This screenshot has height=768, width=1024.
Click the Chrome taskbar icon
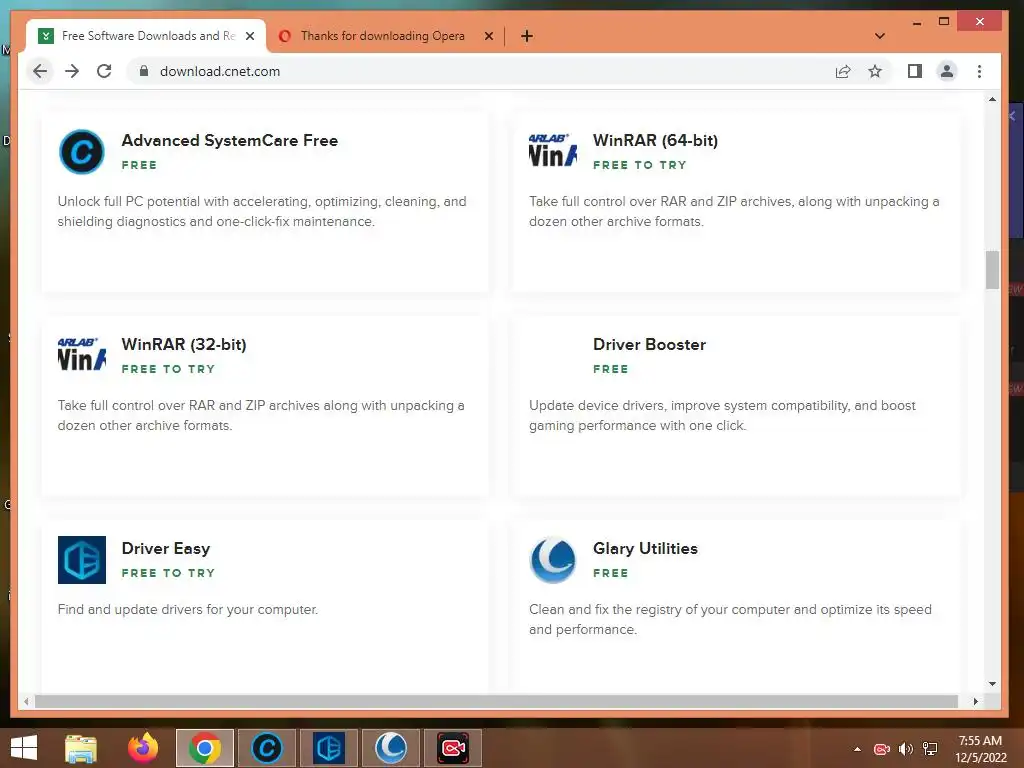tap(204, 748)
